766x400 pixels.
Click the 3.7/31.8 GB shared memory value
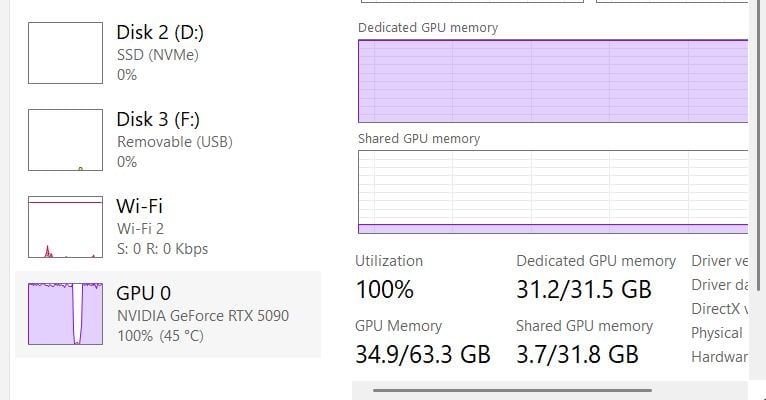coord(577,354)
